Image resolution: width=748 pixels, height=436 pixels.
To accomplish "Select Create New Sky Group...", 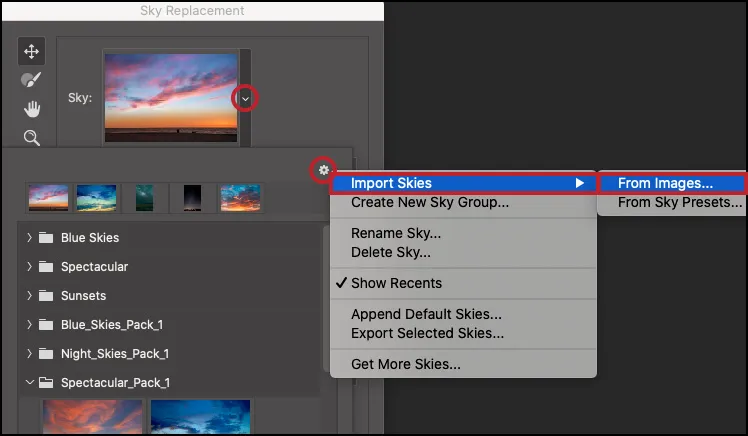I will click(x=430, y=203).
